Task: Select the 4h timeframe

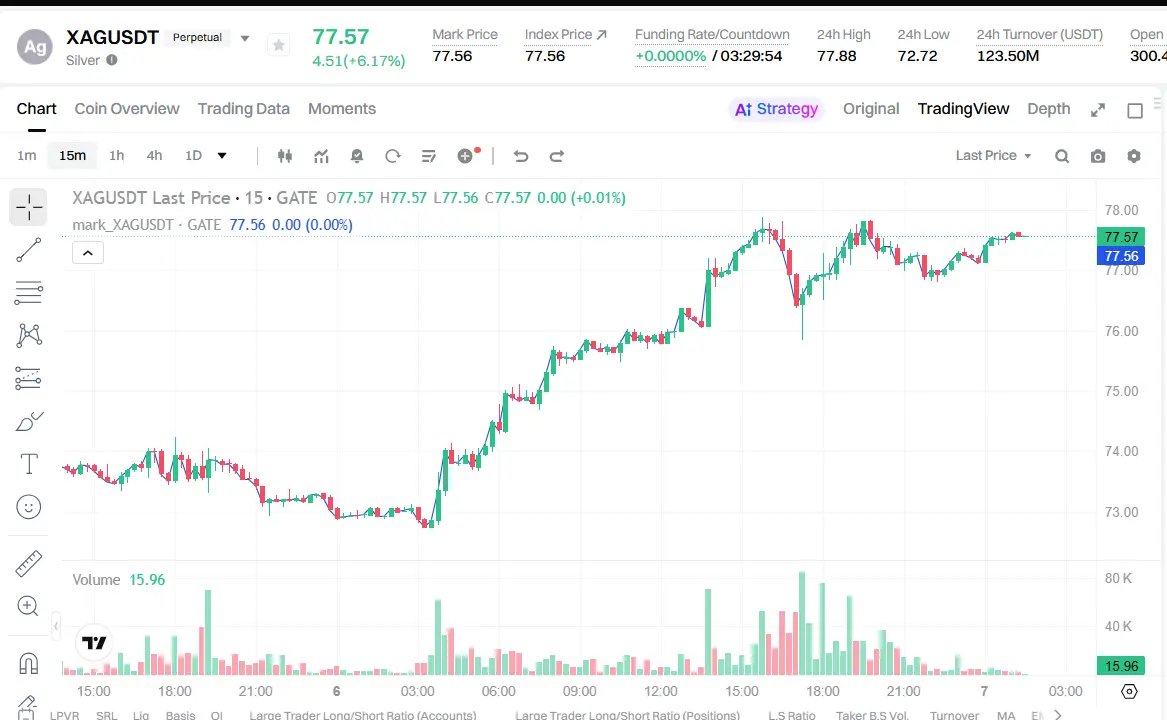Action: click(x=154, y=156)
